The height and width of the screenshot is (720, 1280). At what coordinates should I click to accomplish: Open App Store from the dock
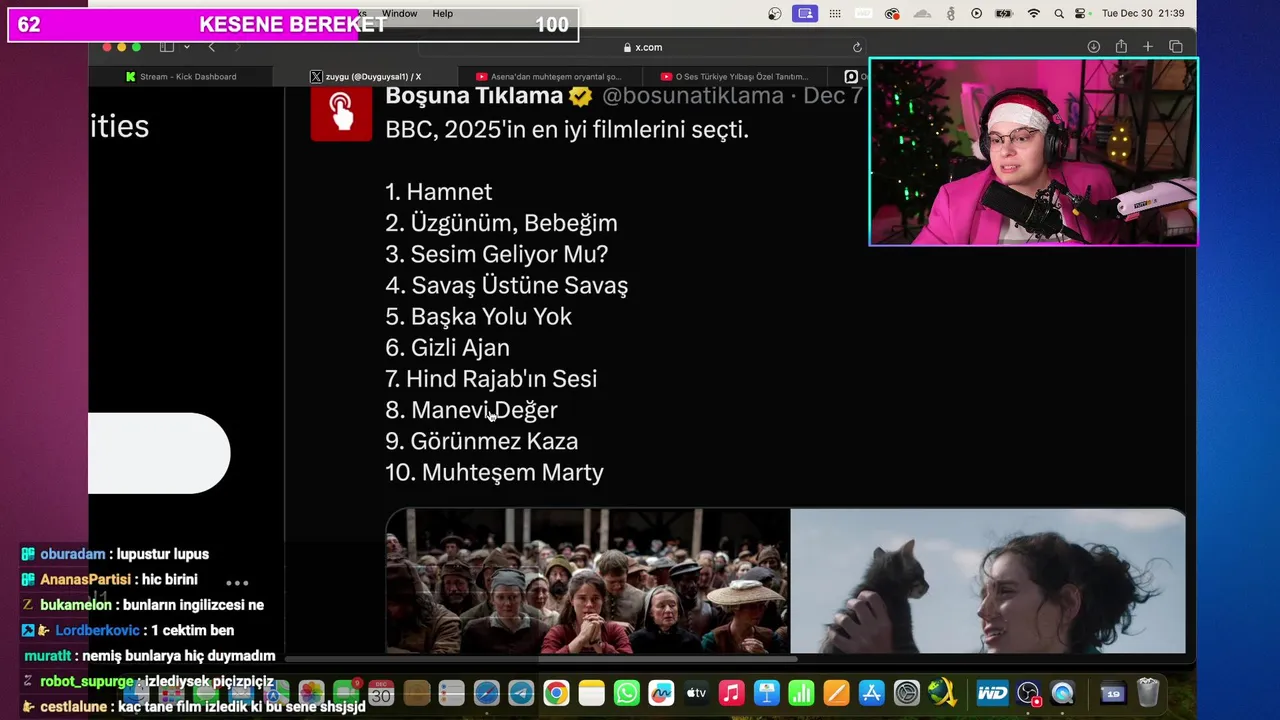(871, 693)
